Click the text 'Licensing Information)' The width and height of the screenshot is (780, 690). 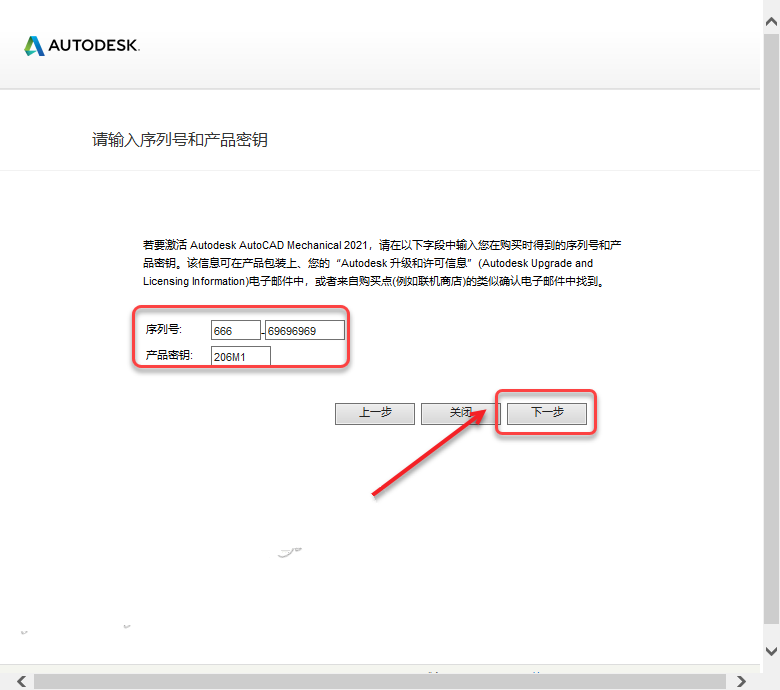click(x=196, y=282)
